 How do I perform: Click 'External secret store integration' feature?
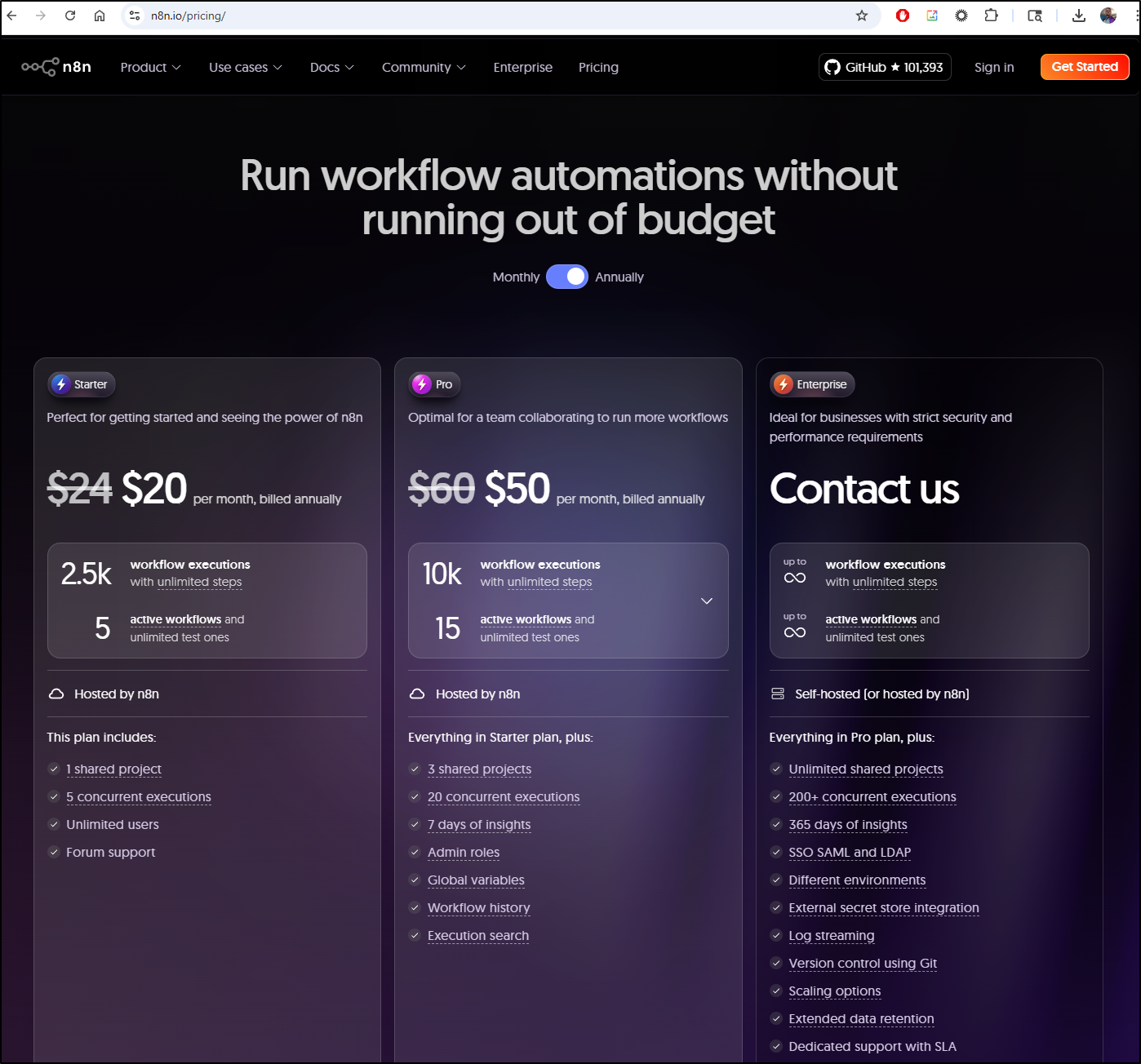[x=884, y=908]
